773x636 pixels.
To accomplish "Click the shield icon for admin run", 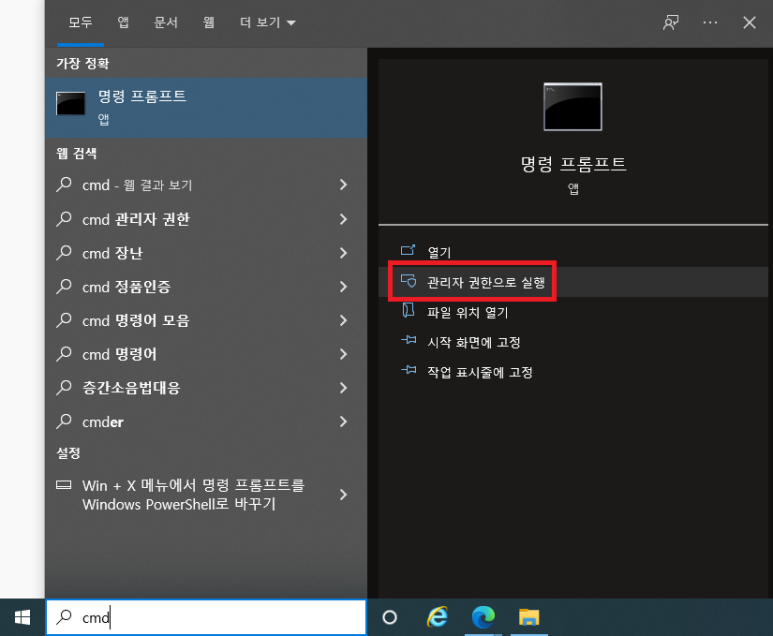I will [408, 281].
